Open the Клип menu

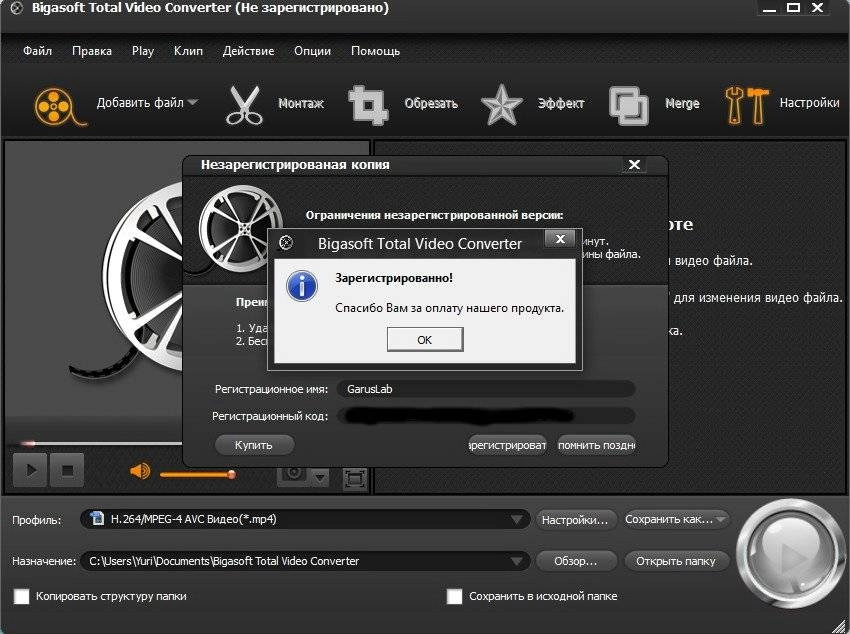click(x=188, y=51)
